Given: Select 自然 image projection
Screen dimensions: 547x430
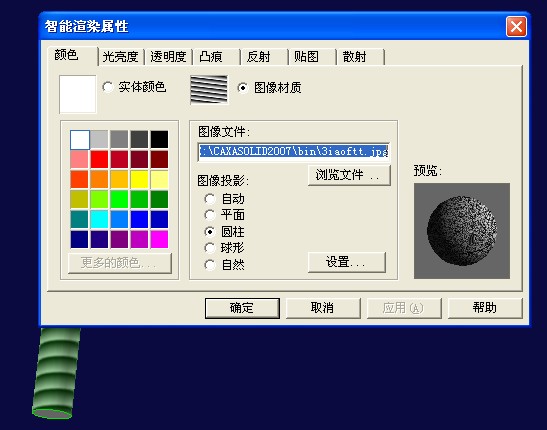Looking at the screenshot, I should point(224,265).
